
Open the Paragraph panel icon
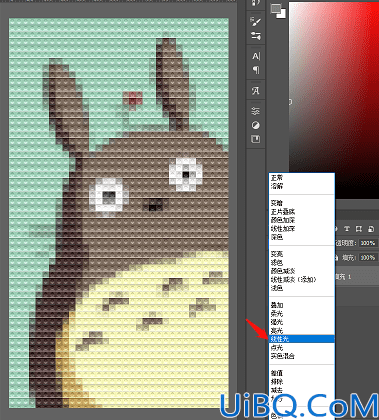click(256, 70)
